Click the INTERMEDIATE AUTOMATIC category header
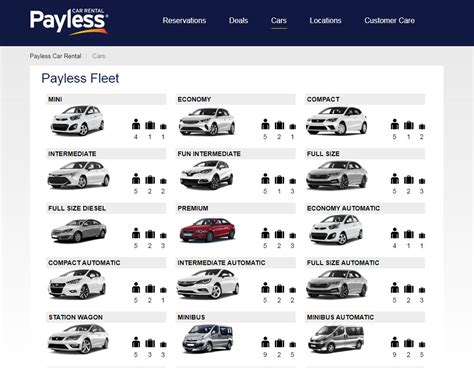The width and height of the screenshot is (474, 368). tap(236, 263)
